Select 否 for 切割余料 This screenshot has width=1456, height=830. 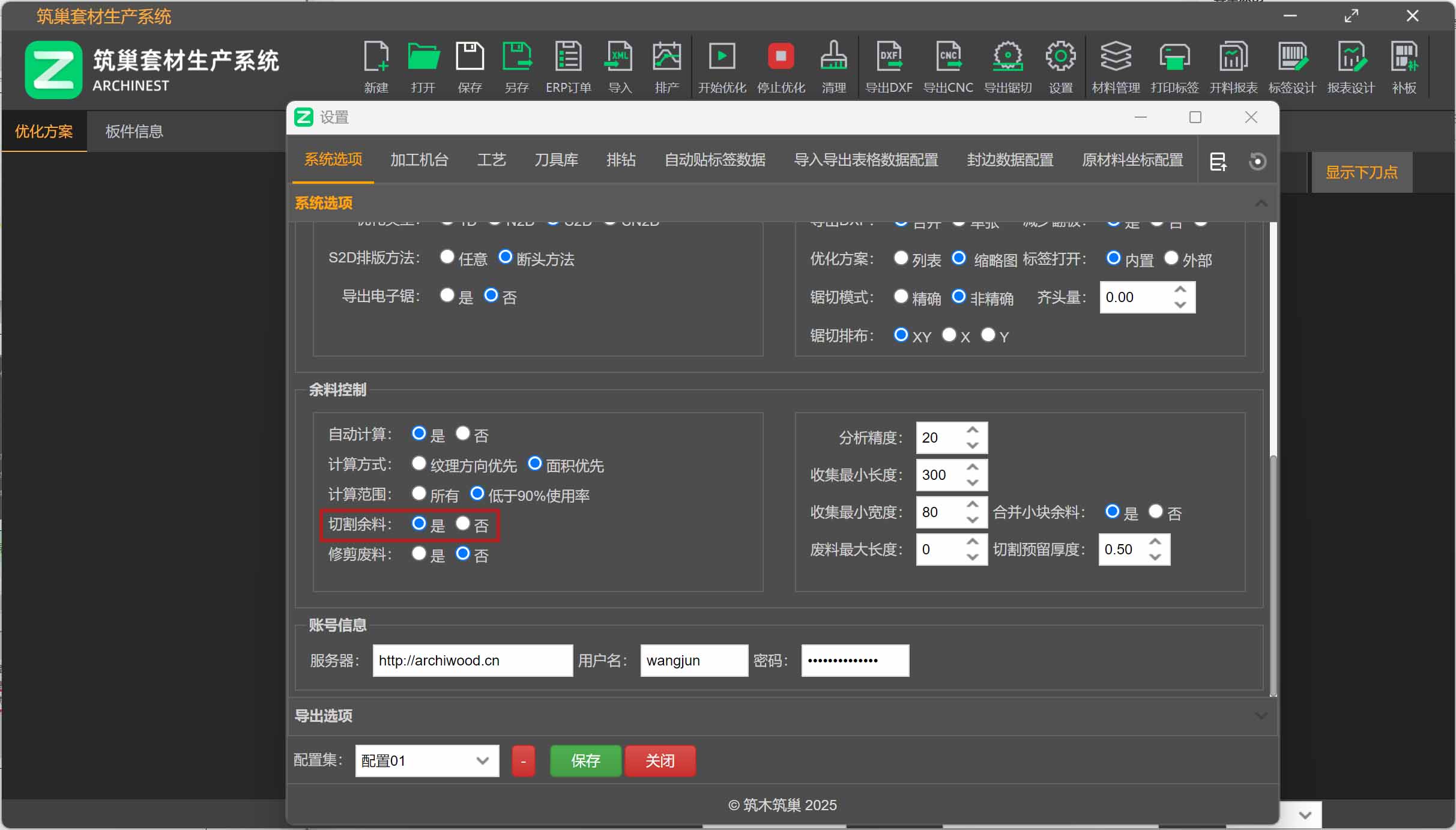(463, 524)
